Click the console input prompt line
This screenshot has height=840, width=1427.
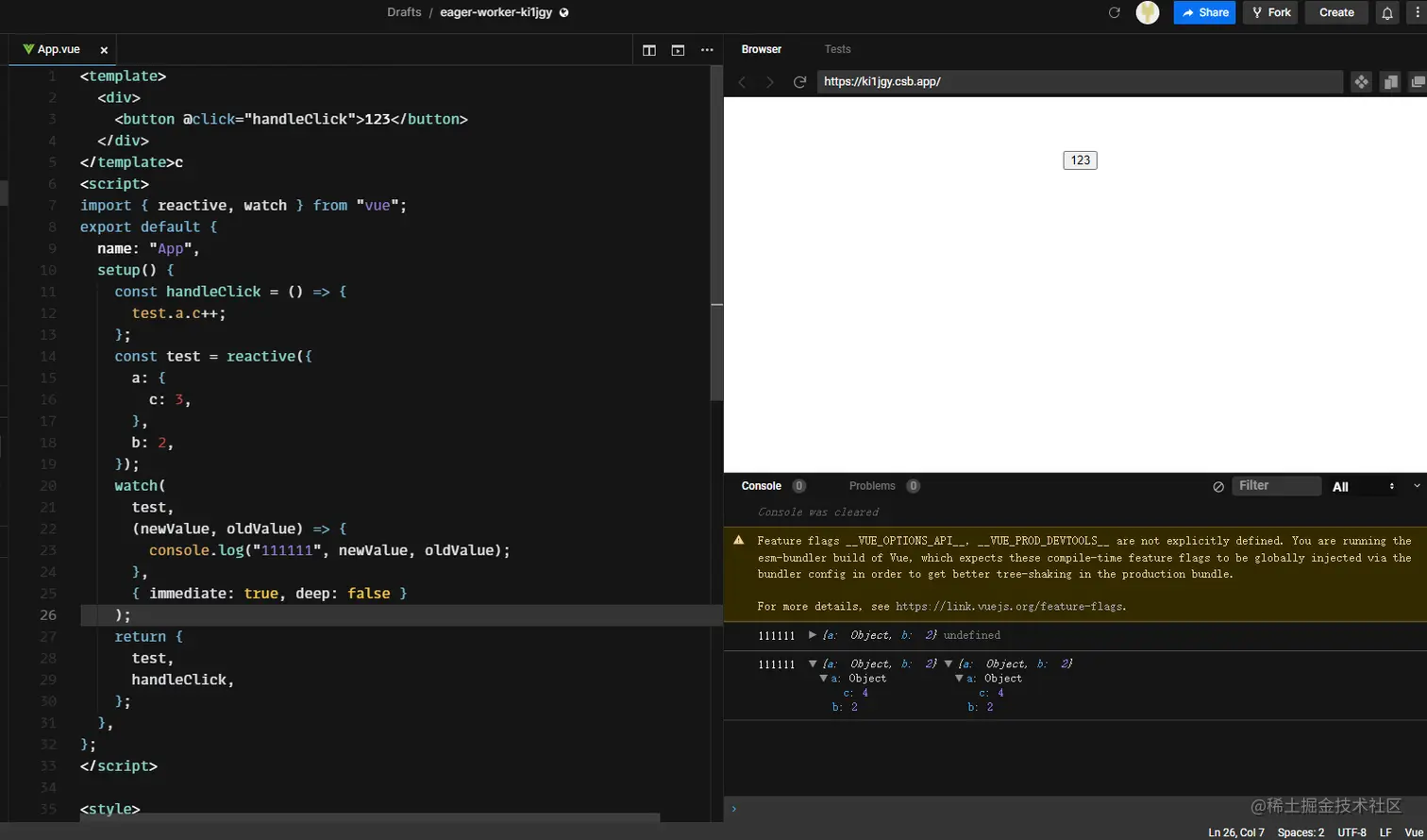coord(1075,808)
